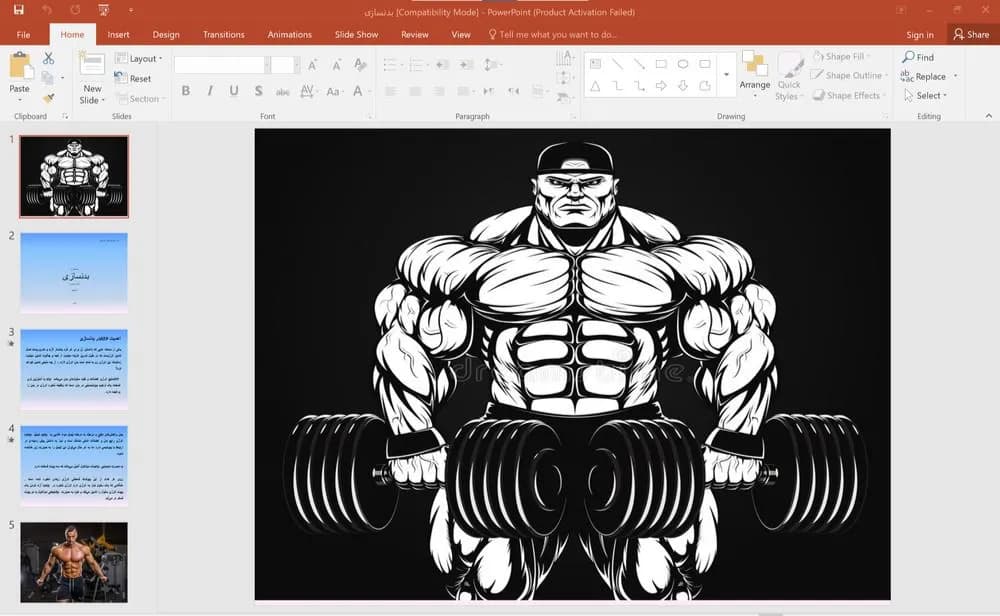1000x616 pixels.
Task: Collapse the ribbon with the chevron arrow
Action: [989, 116]
